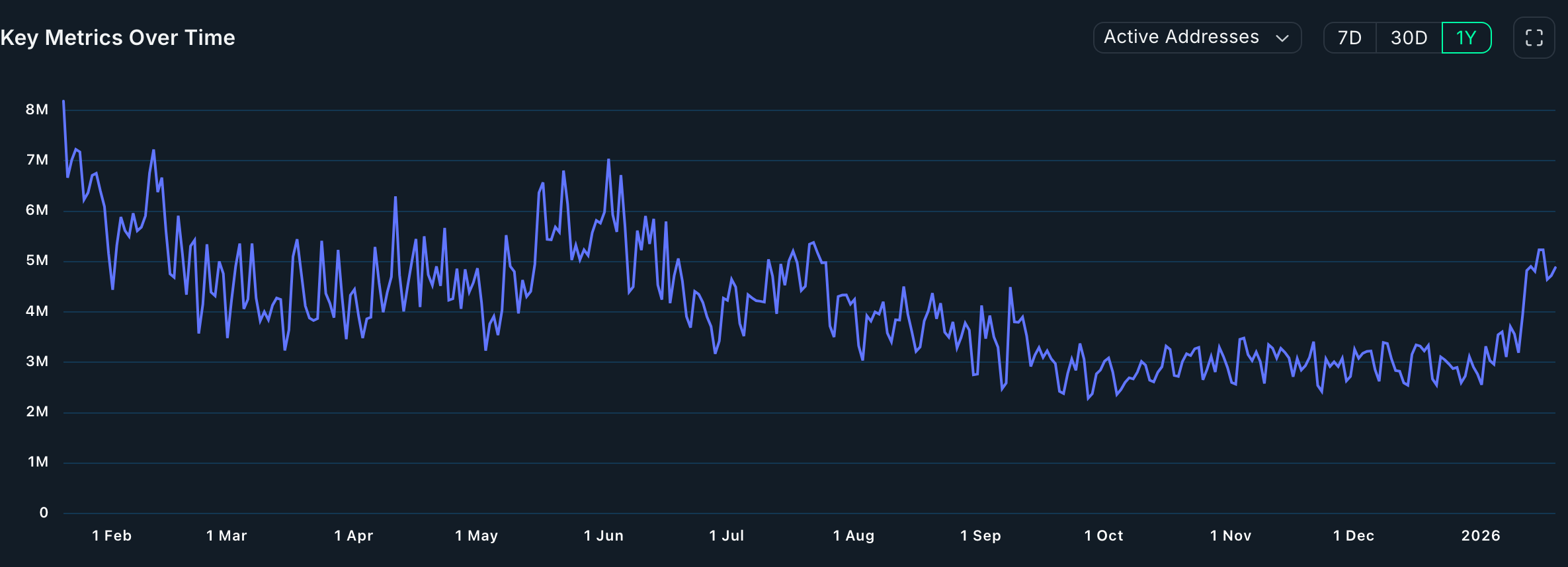This screenshot has height=567, width=1568.
Task: Click the 1 May x-axis label
Action: pos(476,536)
